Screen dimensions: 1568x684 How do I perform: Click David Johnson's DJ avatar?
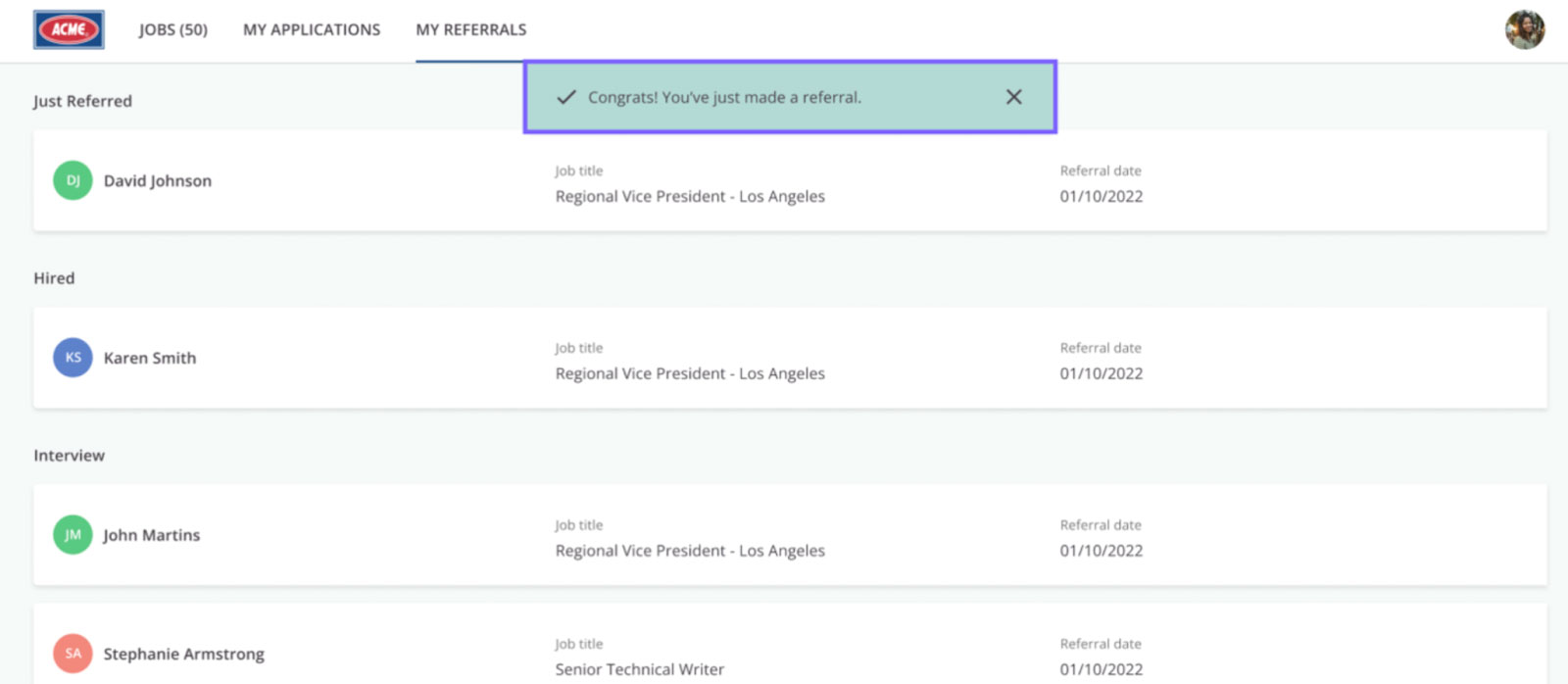(x=73, y=180)
